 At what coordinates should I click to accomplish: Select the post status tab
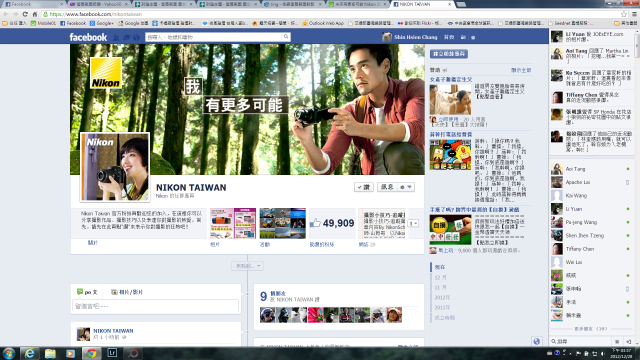click(87, 292)
